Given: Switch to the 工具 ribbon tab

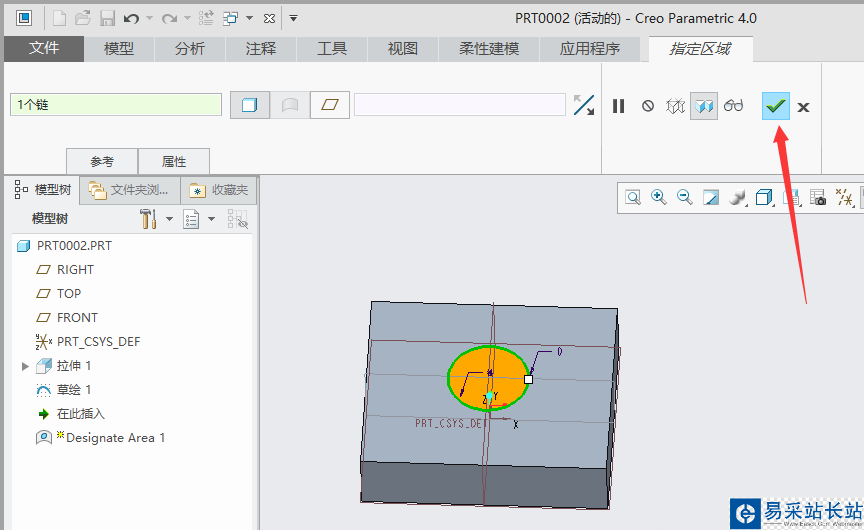Looking at the screenshot, I should click(x=332, y=48).
